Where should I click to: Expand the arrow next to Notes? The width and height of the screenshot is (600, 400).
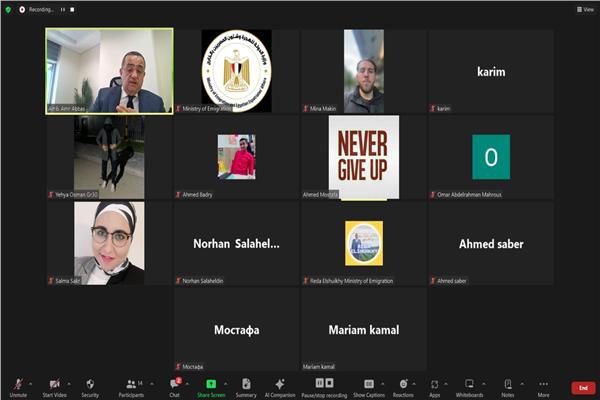522,384
